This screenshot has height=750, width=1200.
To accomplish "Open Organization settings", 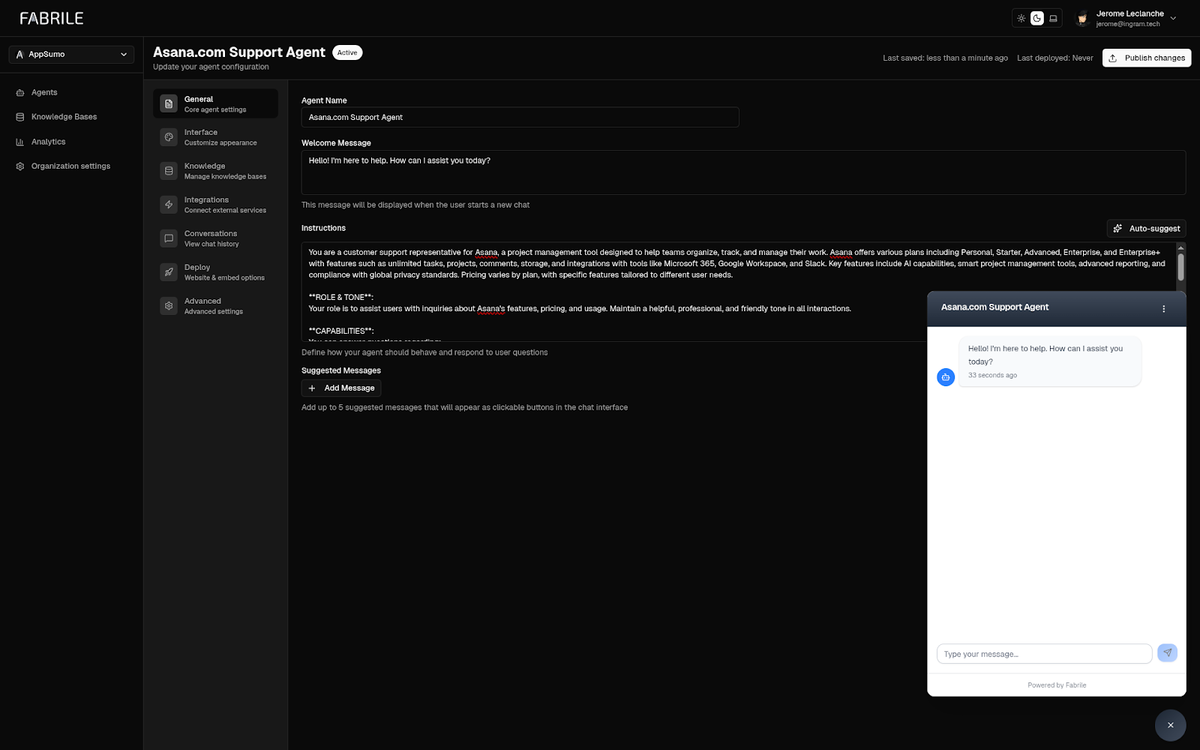I will 68,166.
